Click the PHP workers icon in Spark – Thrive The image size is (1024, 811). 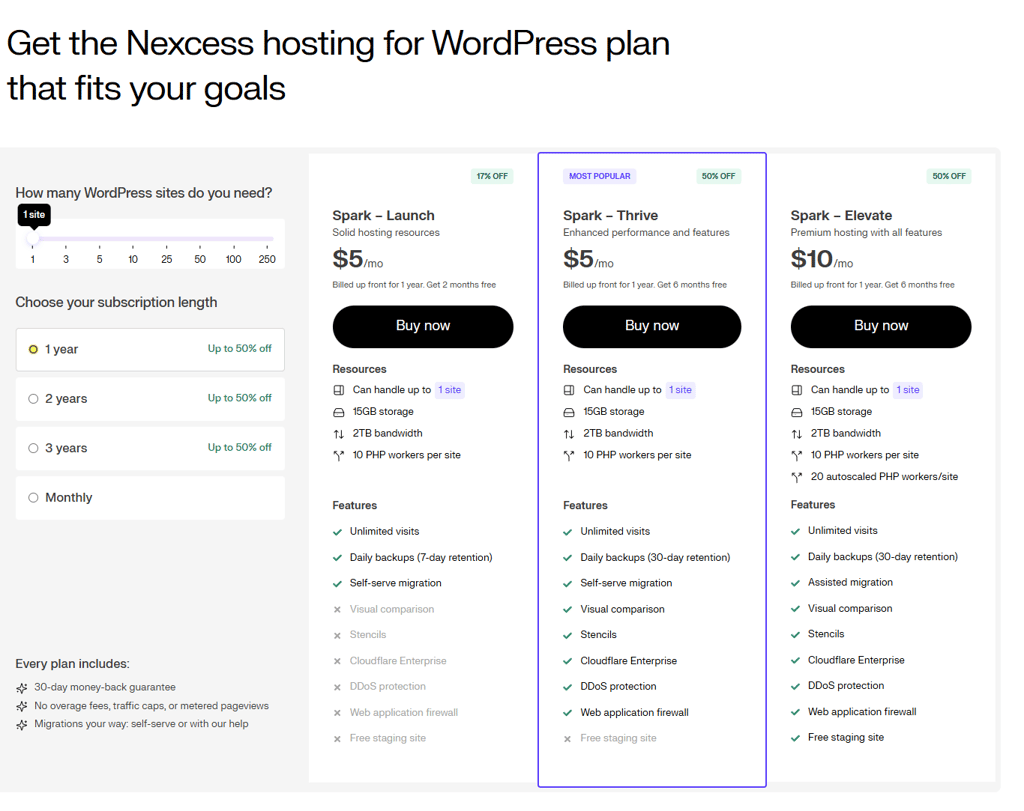point(569,455)
